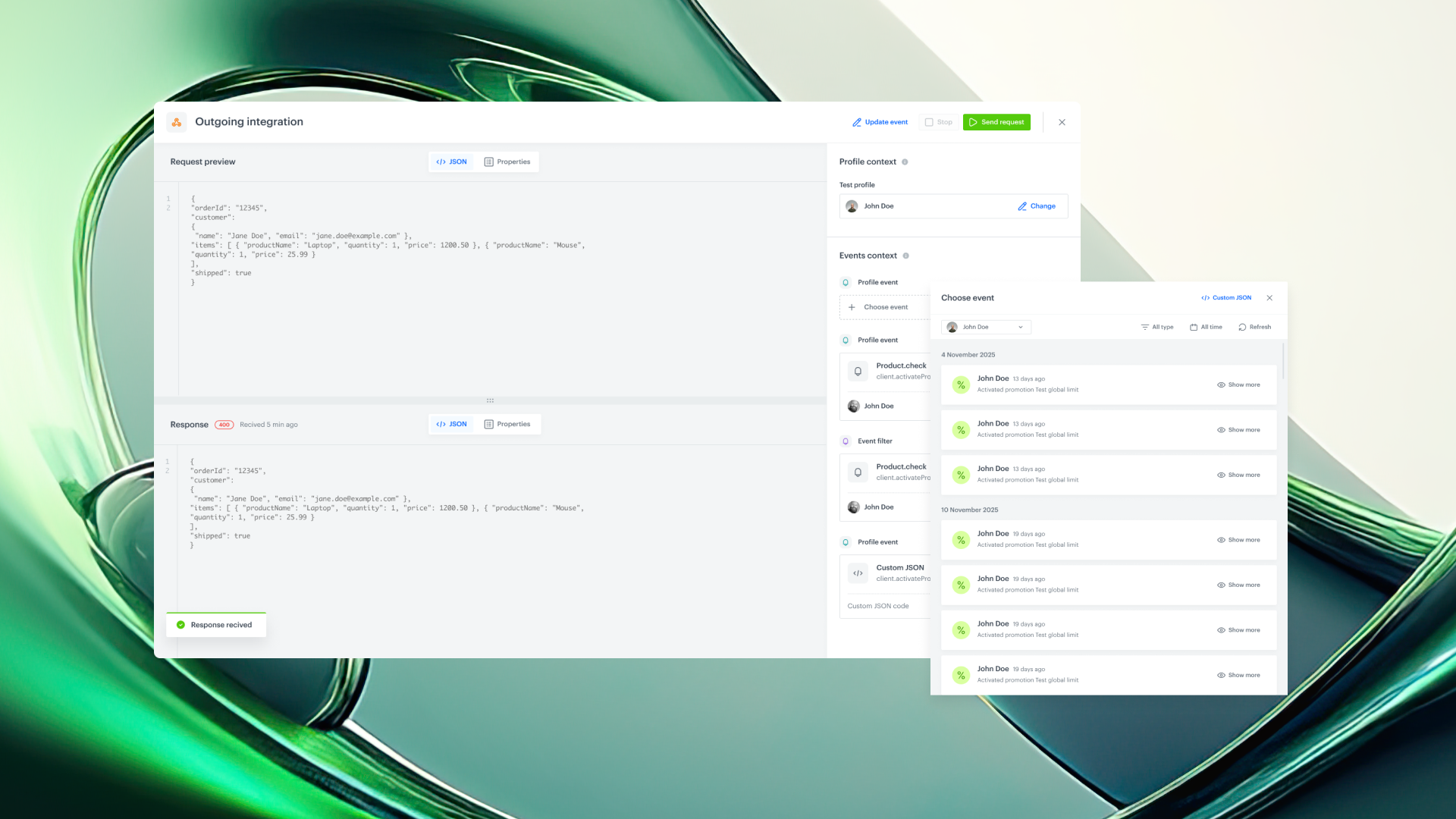Screen dimensions: 1456x819
Task: Click the Update event link
Action: tap(880, 122)
